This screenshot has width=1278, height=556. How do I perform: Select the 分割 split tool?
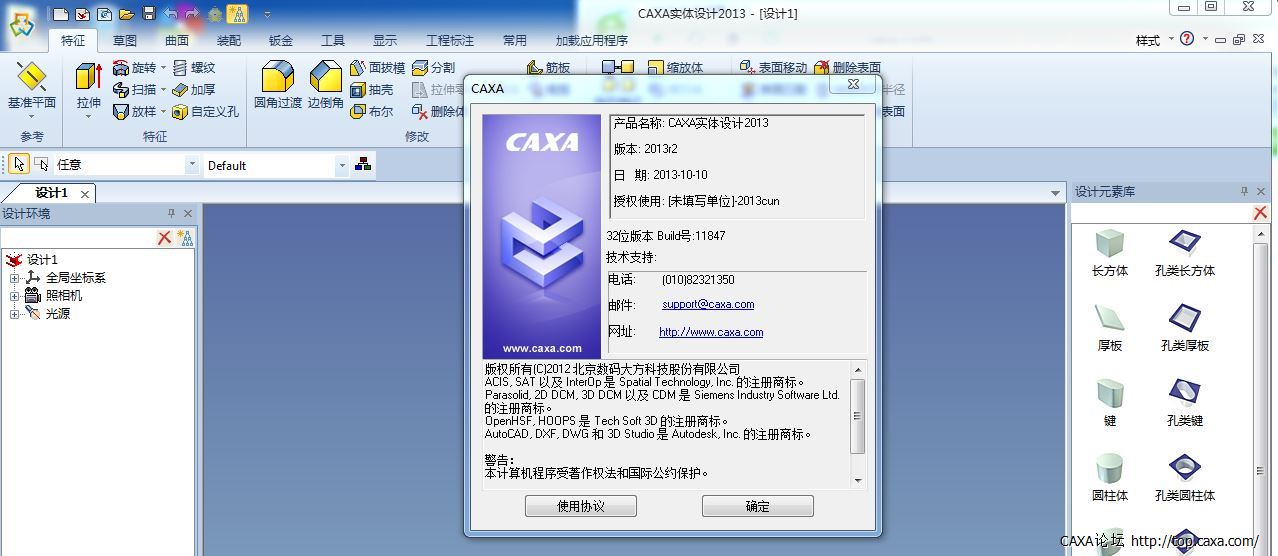(x=433, y=68)
